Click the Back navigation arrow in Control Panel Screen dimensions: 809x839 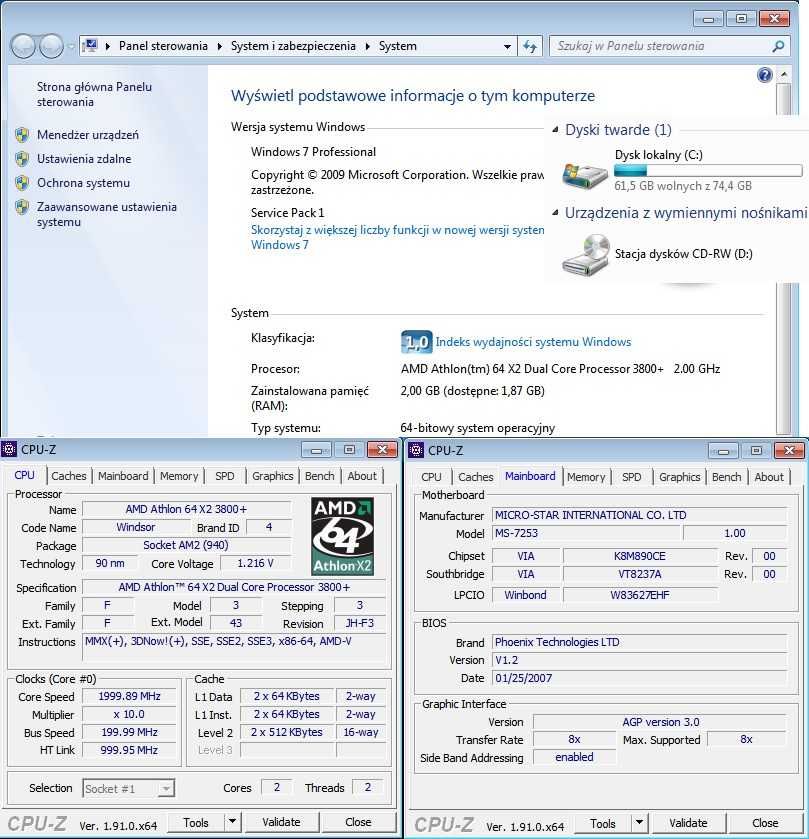[x=24, y=46]
